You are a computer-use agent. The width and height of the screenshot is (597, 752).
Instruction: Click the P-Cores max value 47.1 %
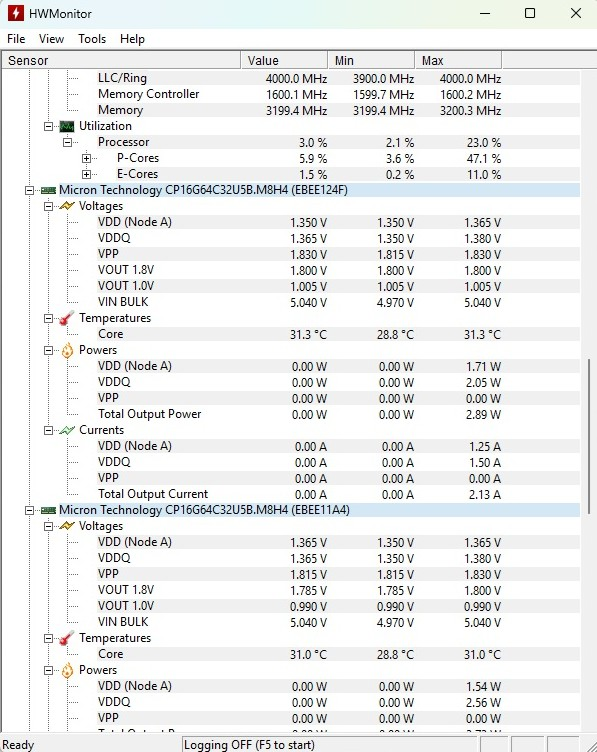click(483, 159)
